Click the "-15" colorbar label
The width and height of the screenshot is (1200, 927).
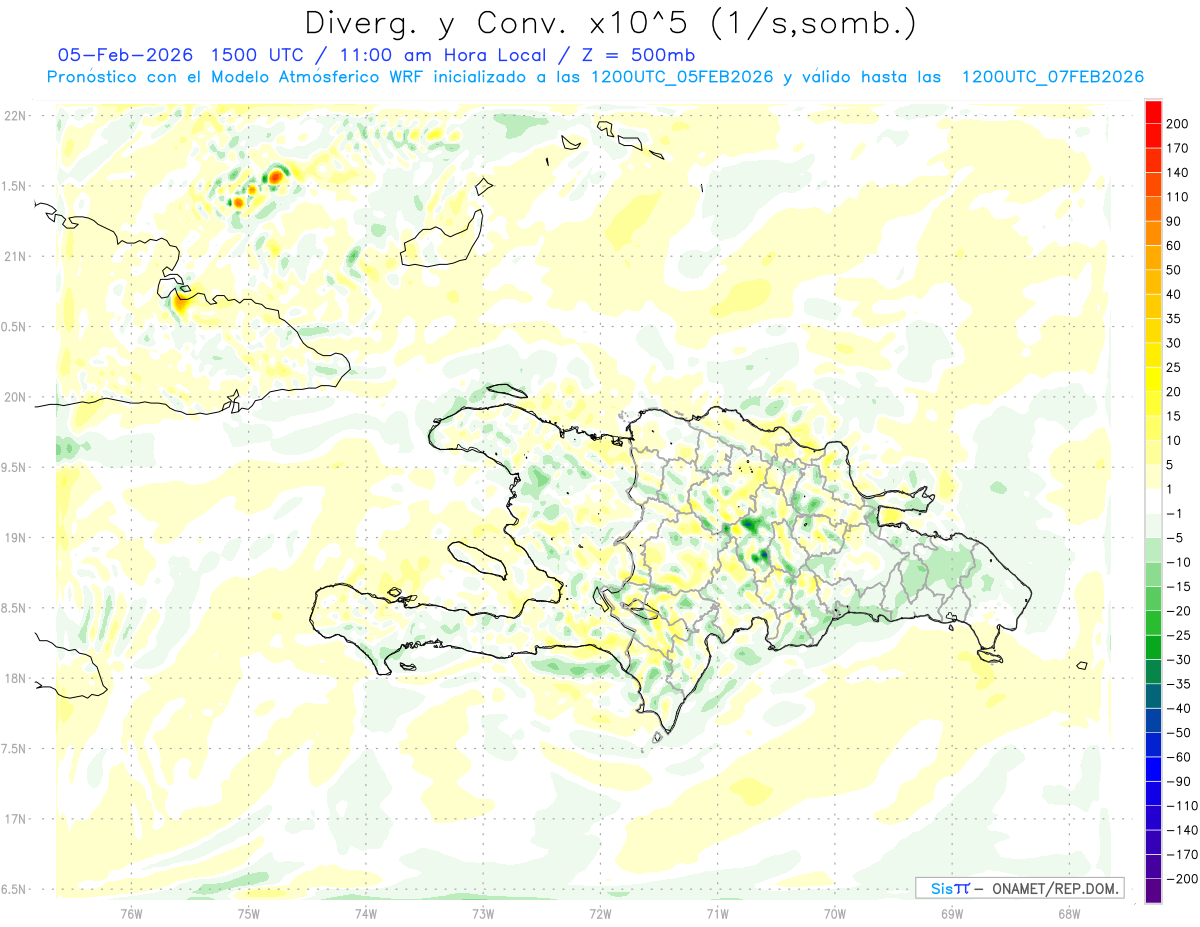click(1178, 586)
